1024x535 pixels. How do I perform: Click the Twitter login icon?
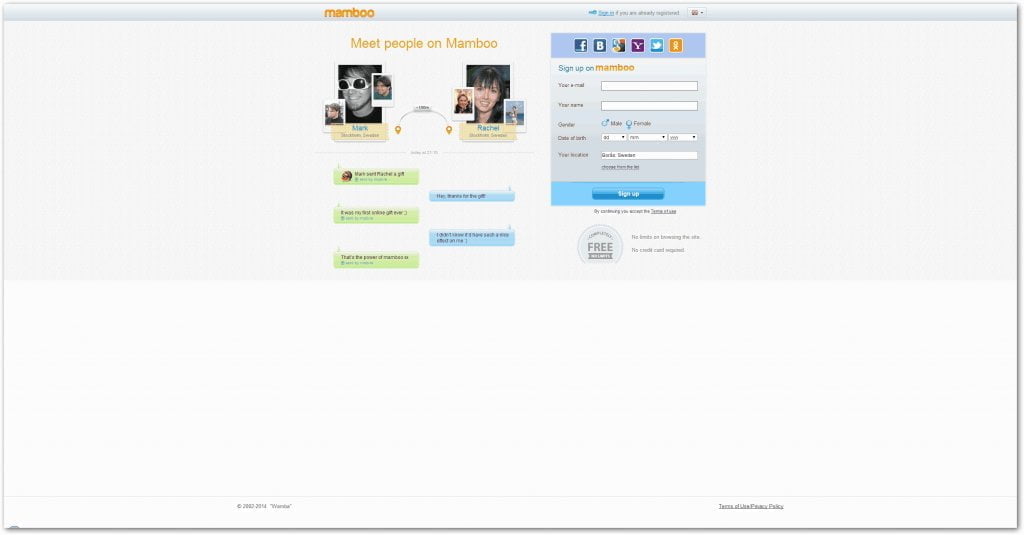pyautogui.click(x=657, y=45)
